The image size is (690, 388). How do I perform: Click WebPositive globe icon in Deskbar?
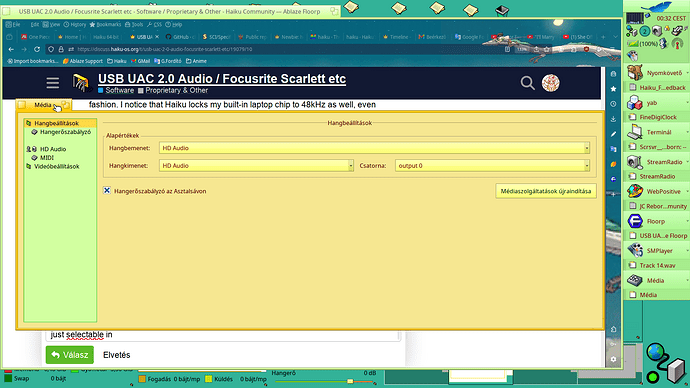(x=635, y=191)
